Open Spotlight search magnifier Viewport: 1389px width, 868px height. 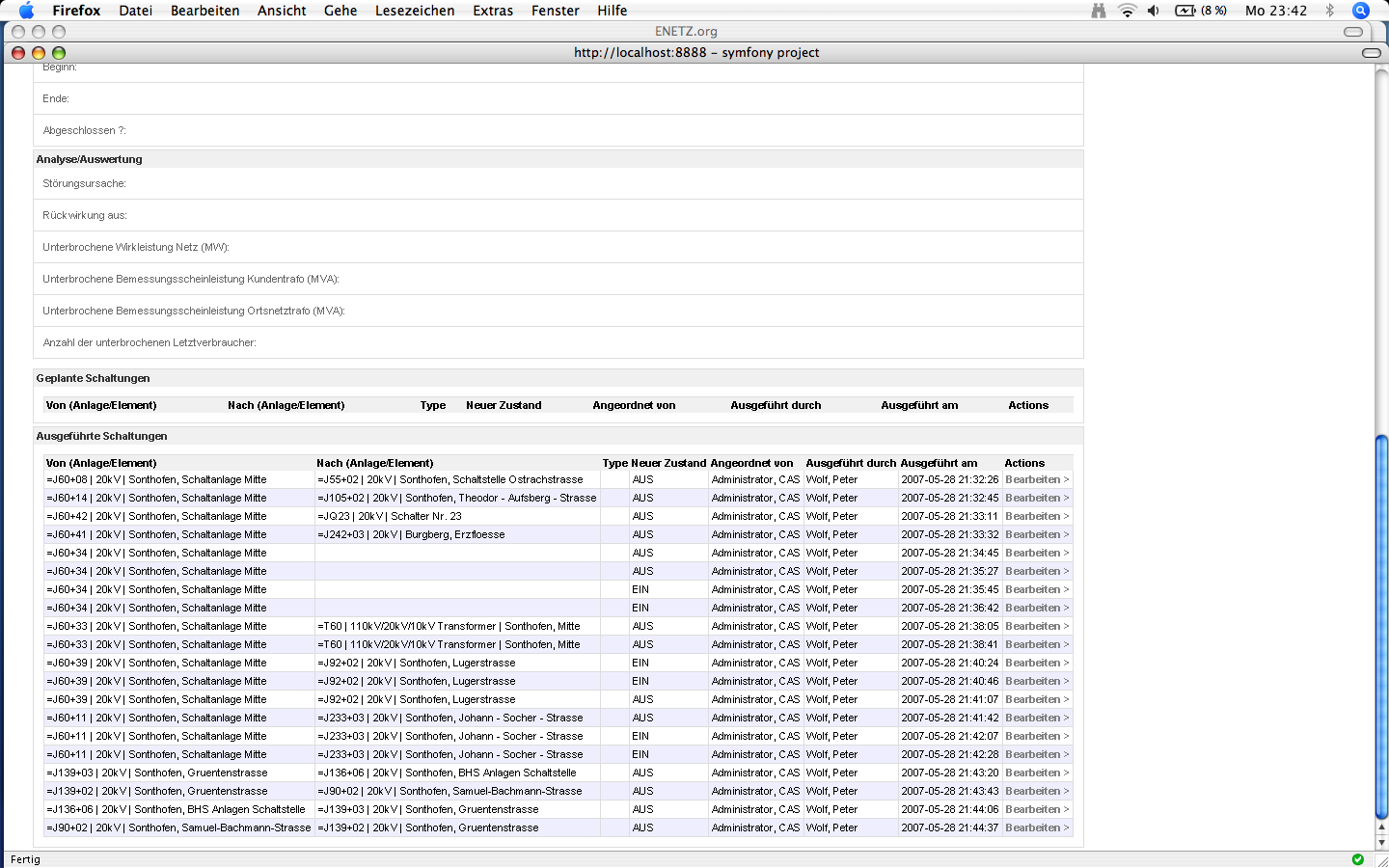[x=1361, y=11]
